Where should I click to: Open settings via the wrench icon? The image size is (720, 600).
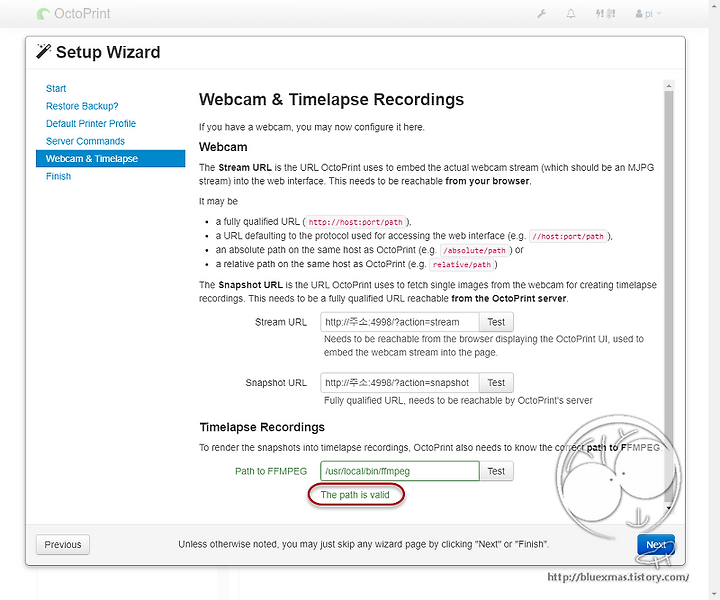pos(542,14)
